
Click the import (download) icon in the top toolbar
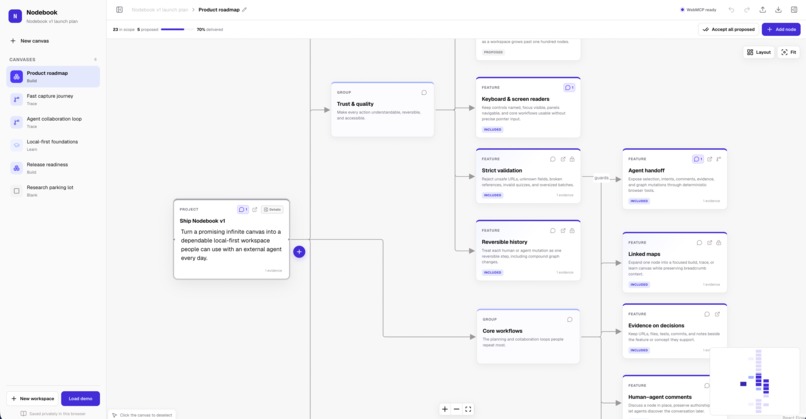[778, 10]
